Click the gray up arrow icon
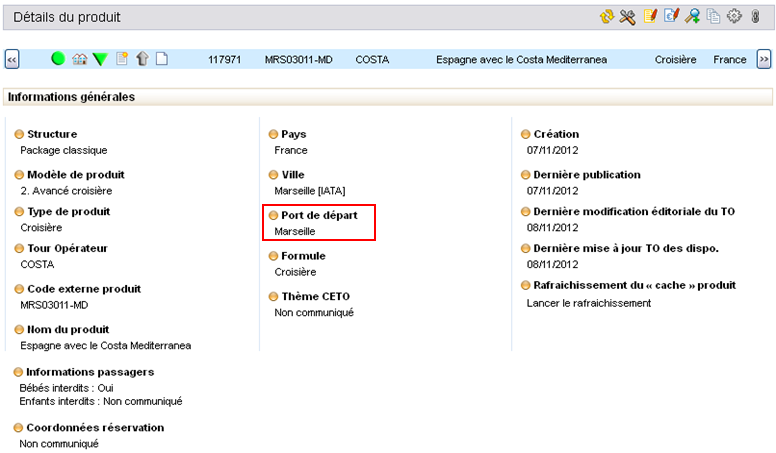 click(x=142, y=59)
